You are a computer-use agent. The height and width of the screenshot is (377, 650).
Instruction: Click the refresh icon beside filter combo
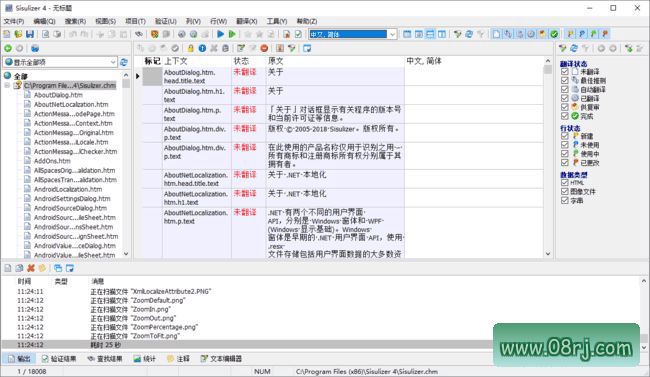(x=124, y=62)
